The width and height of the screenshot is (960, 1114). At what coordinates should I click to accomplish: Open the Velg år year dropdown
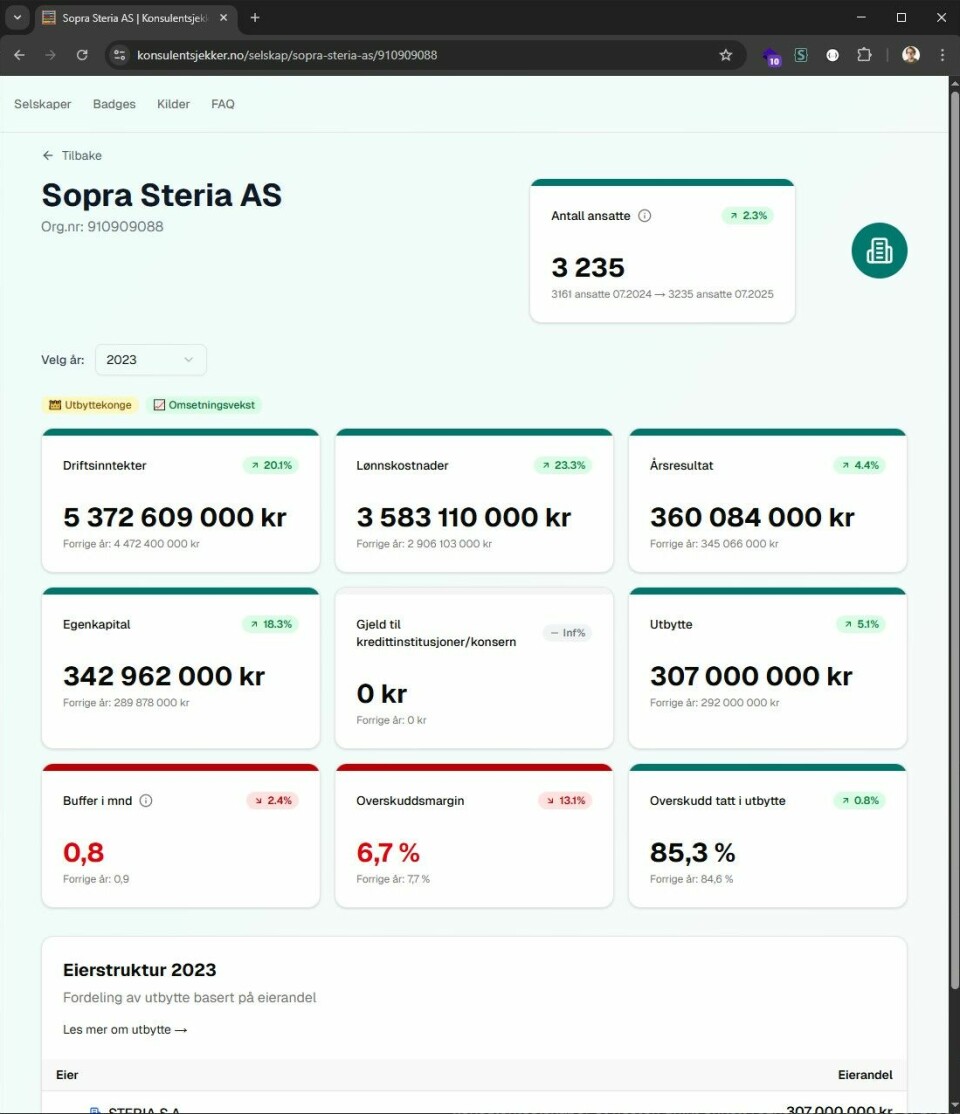pyautogui.click(x=151, y=359)
